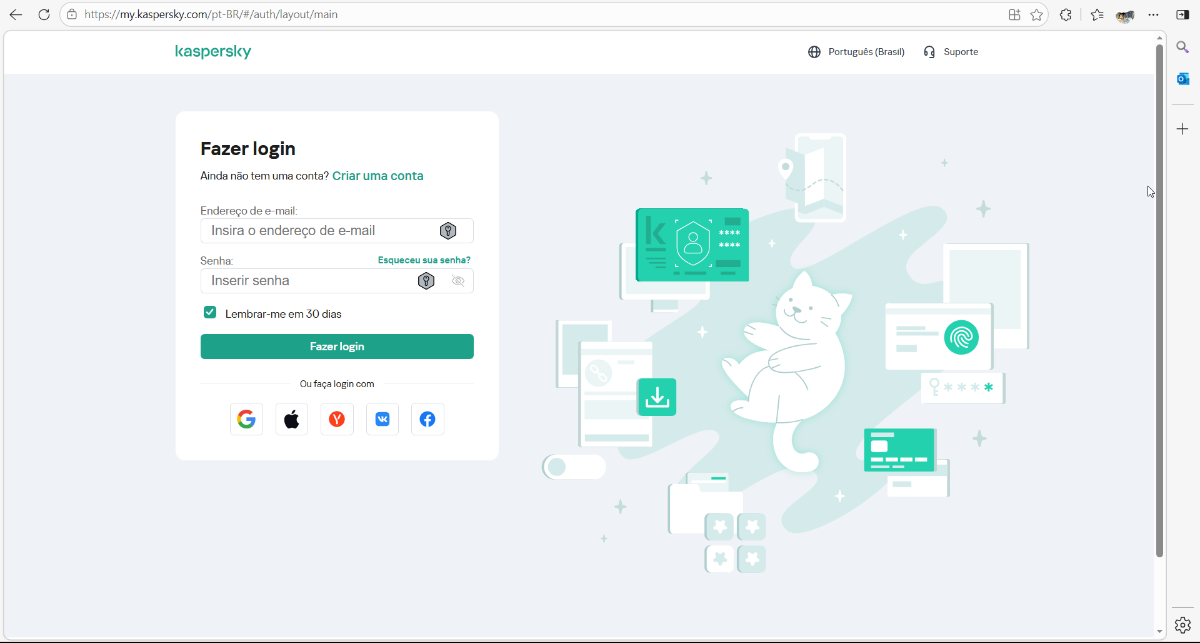Sign in with Facebook icon
The image size is (1200, 643).
click(427, 419)
